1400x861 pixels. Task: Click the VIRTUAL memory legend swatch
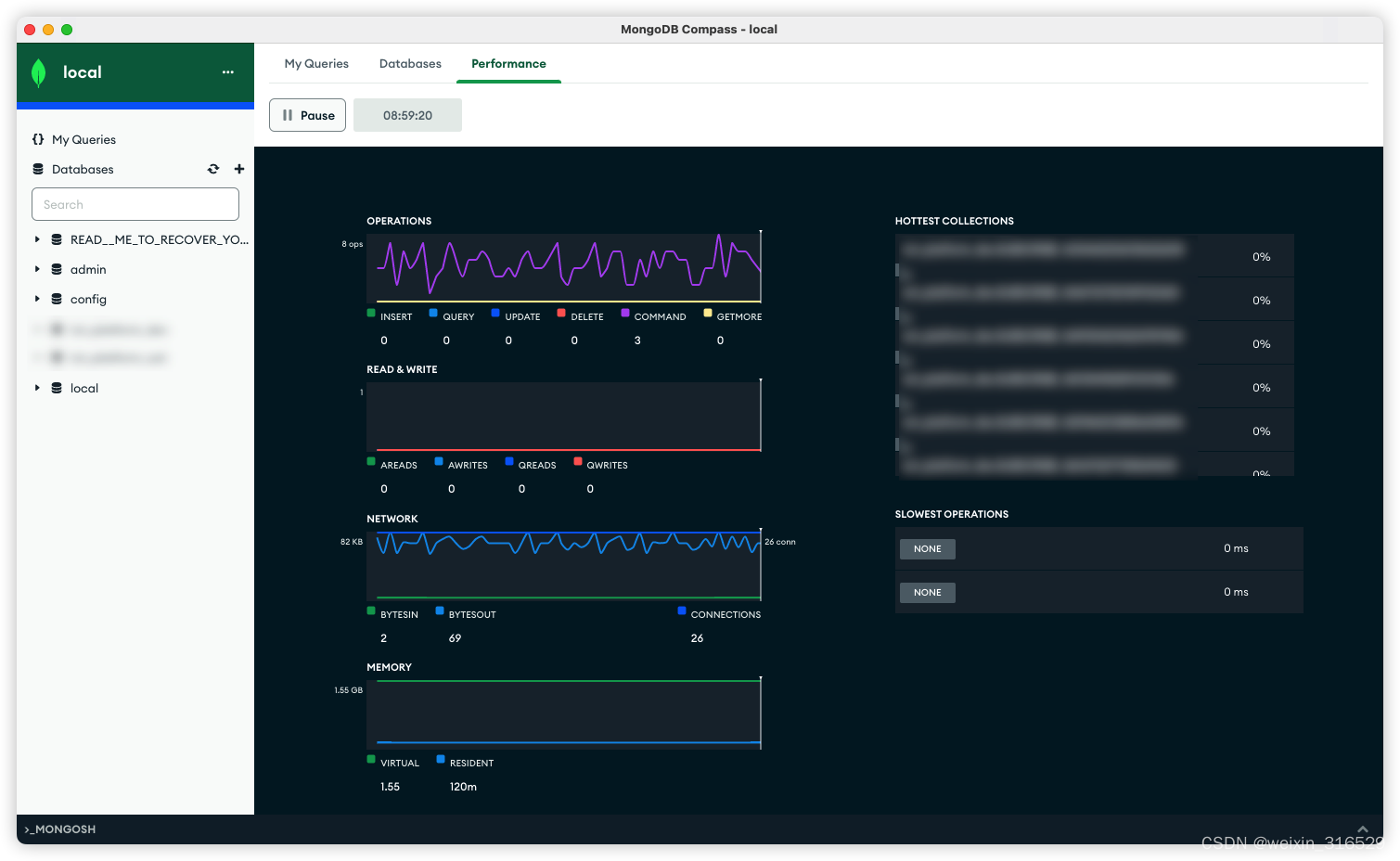coord(371,760)
